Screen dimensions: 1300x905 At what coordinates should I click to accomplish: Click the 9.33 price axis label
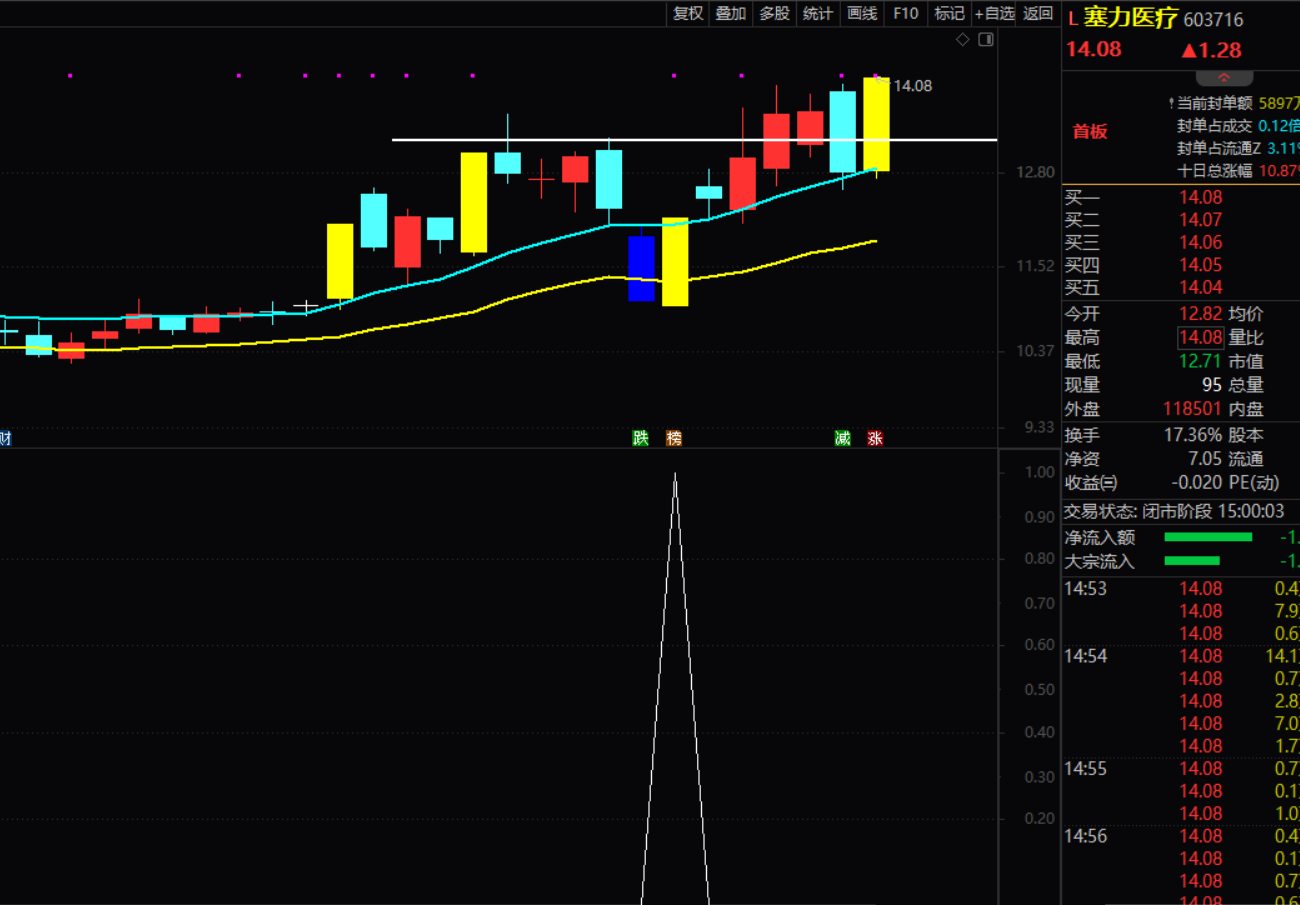pos(1038,427)
